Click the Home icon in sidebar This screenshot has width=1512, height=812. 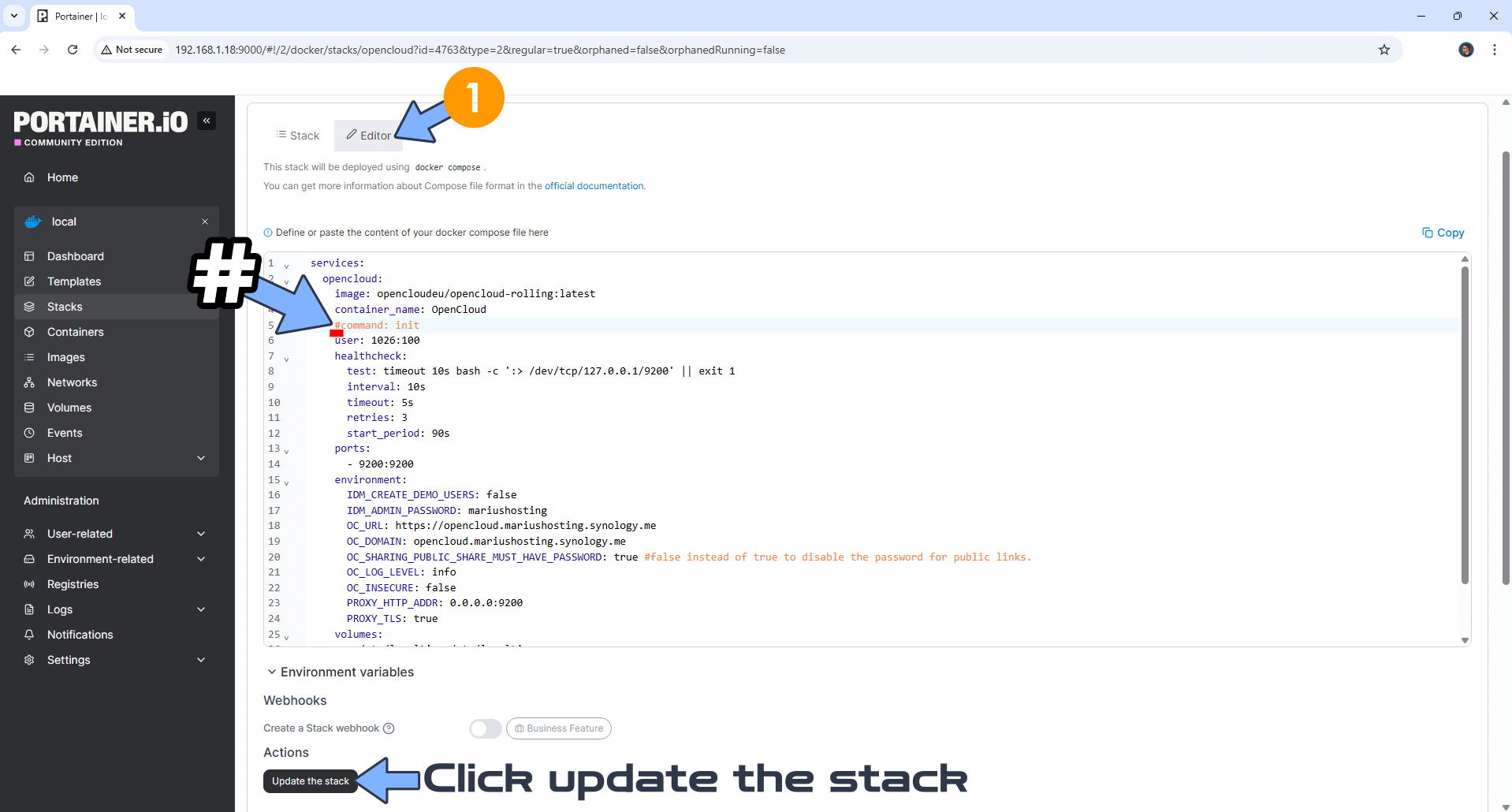coord(29,177)
